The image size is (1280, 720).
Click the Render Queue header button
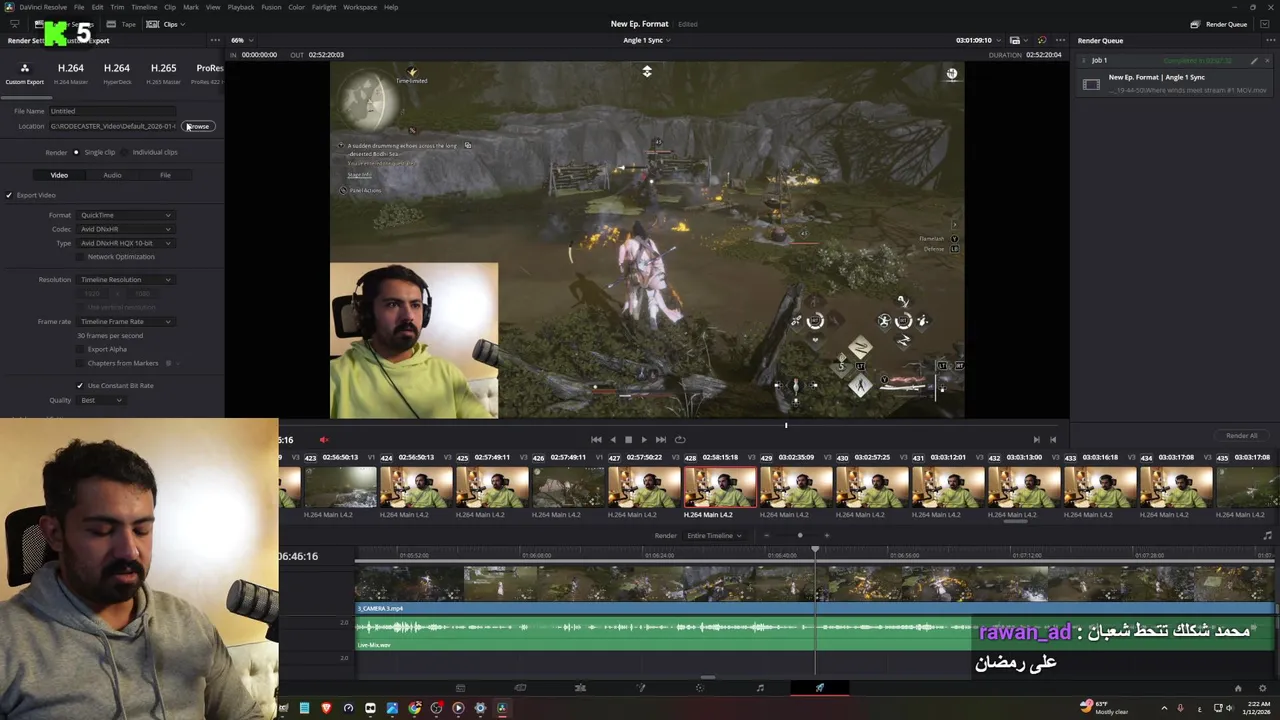coord(1219,24)
